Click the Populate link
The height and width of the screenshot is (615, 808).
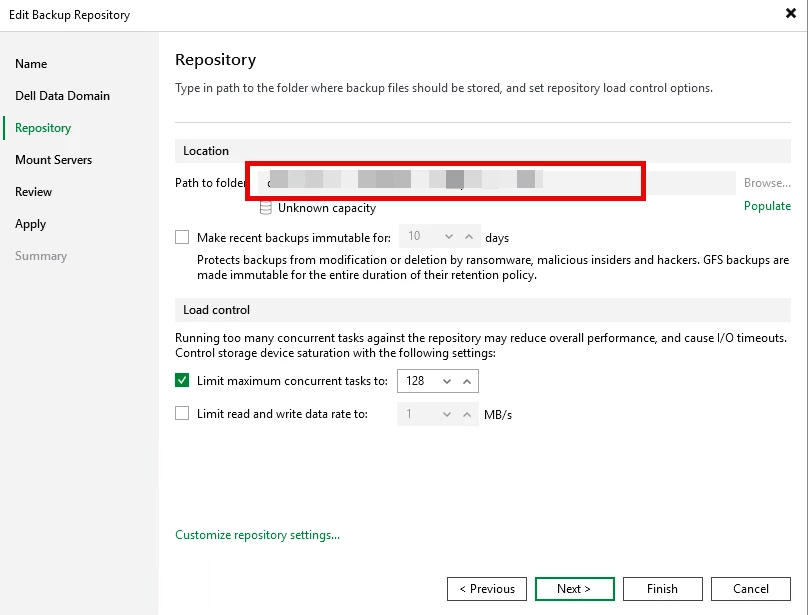click(x=767, y=206)
